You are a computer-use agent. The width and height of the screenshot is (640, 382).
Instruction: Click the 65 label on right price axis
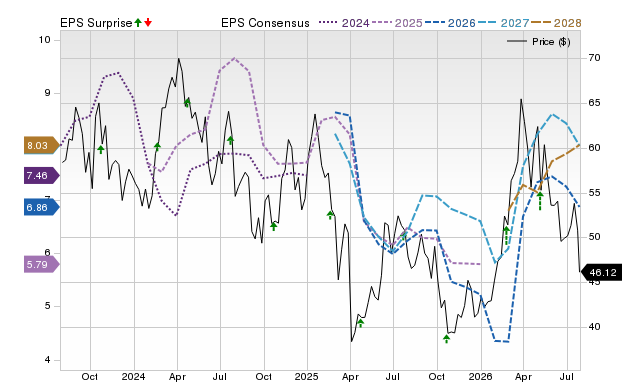tap(594, 103)
